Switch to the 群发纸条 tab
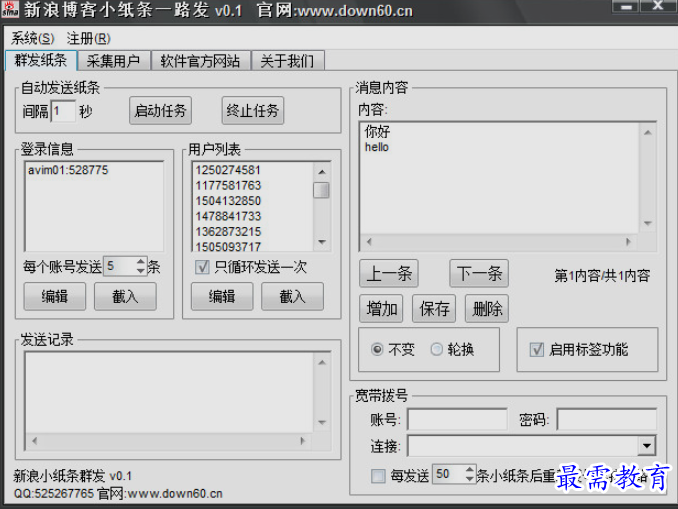 [x=41, y=60]
